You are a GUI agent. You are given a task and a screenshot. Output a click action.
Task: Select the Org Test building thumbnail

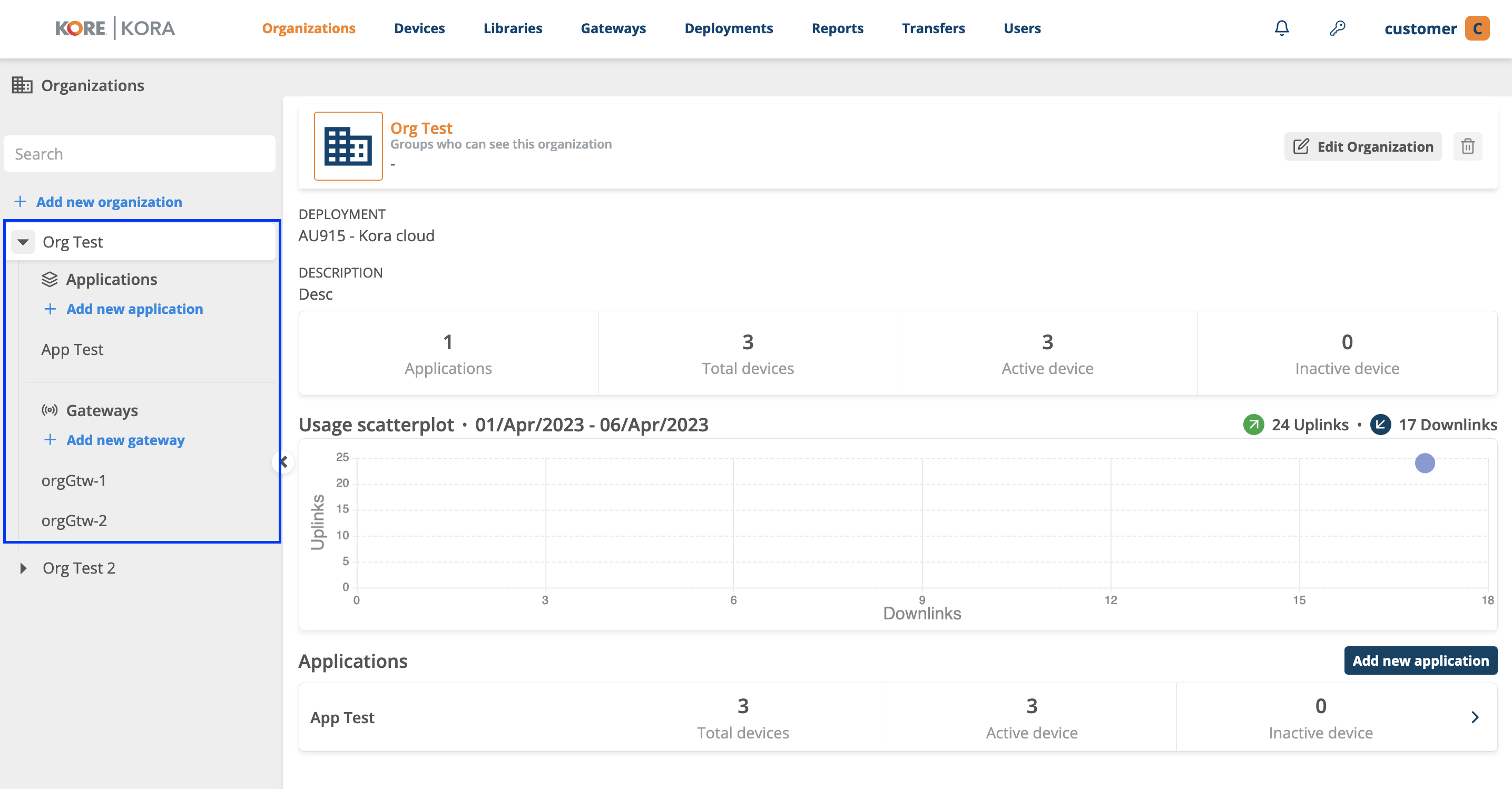(349, 145)
